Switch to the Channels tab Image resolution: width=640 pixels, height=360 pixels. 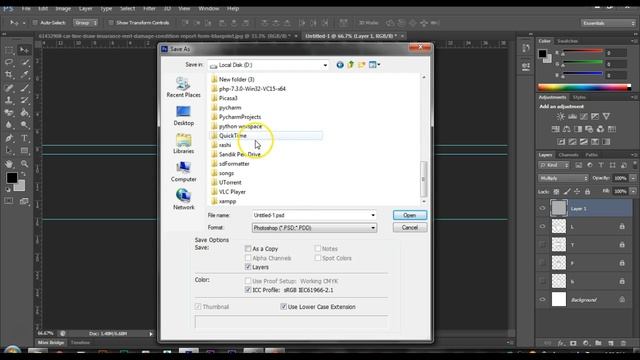click(x=568, y=155)
